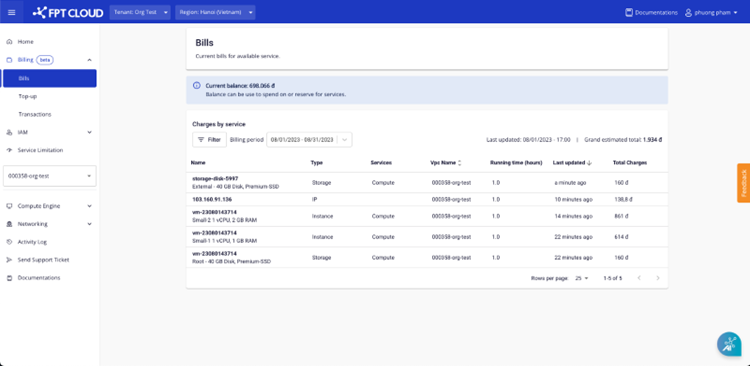Click the Compute Engine monitor icon

9,206
